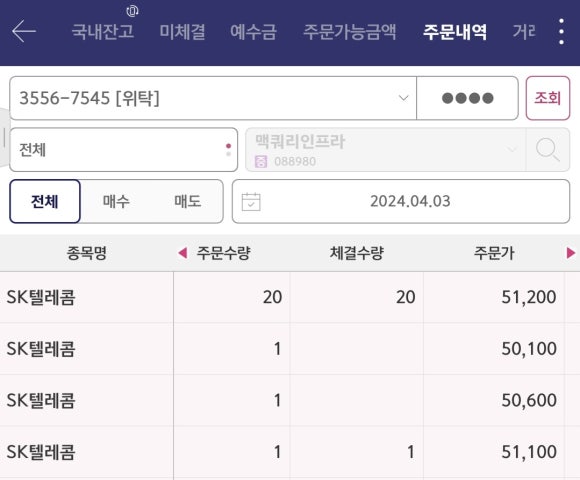Click the 주문가 column header
Screen dimensions: 580x480
coord(494,253)
